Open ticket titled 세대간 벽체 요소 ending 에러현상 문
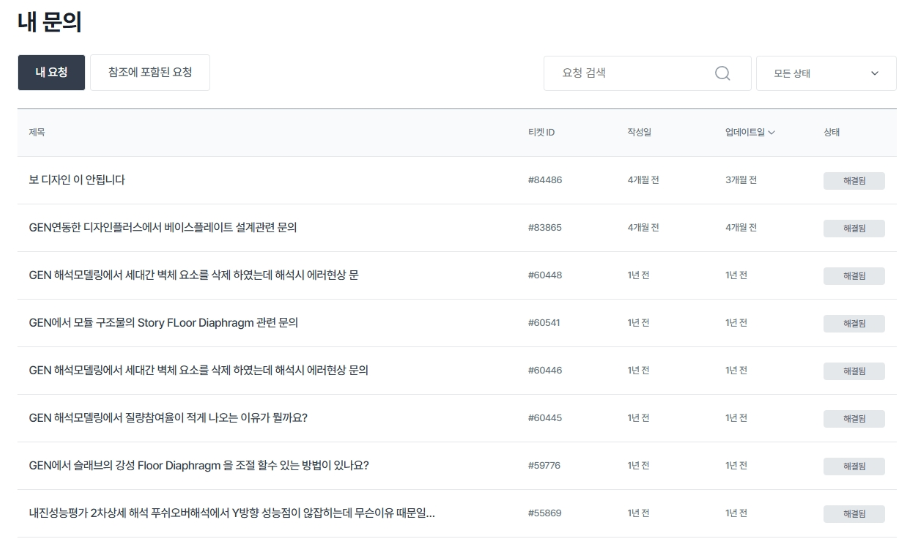The width and height of the screenshot is (911, 548). click(x=193, y=275)
